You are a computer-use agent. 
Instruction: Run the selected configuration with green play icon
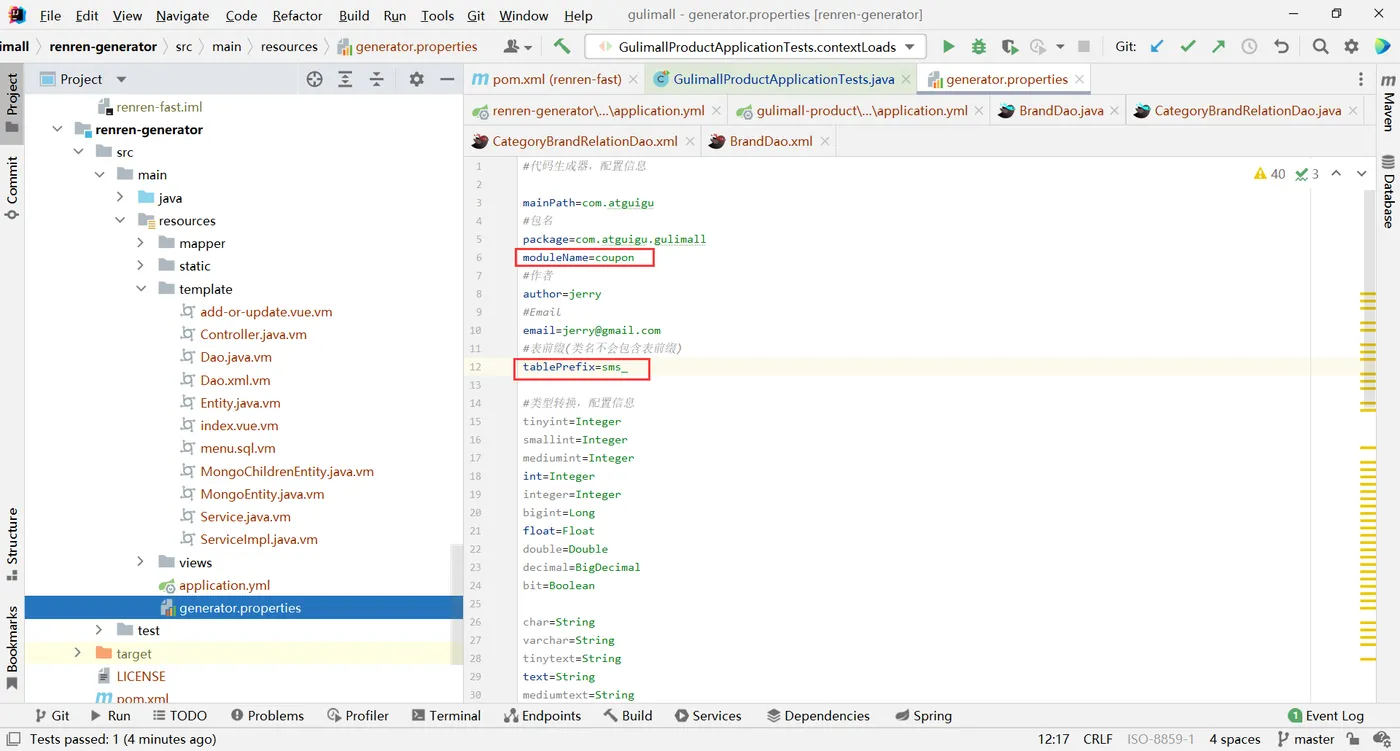(x=948, y=47)
